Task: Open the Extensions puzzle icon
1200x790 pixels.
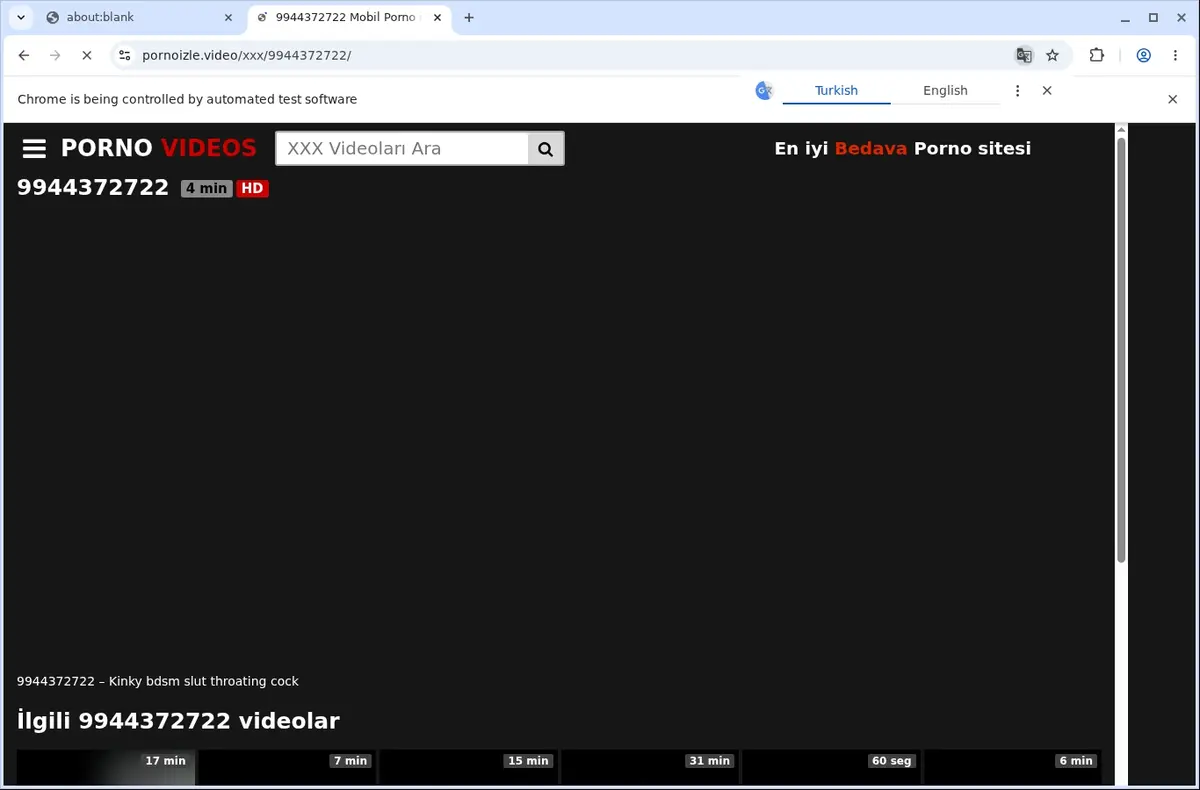Action: [1097, 56]
